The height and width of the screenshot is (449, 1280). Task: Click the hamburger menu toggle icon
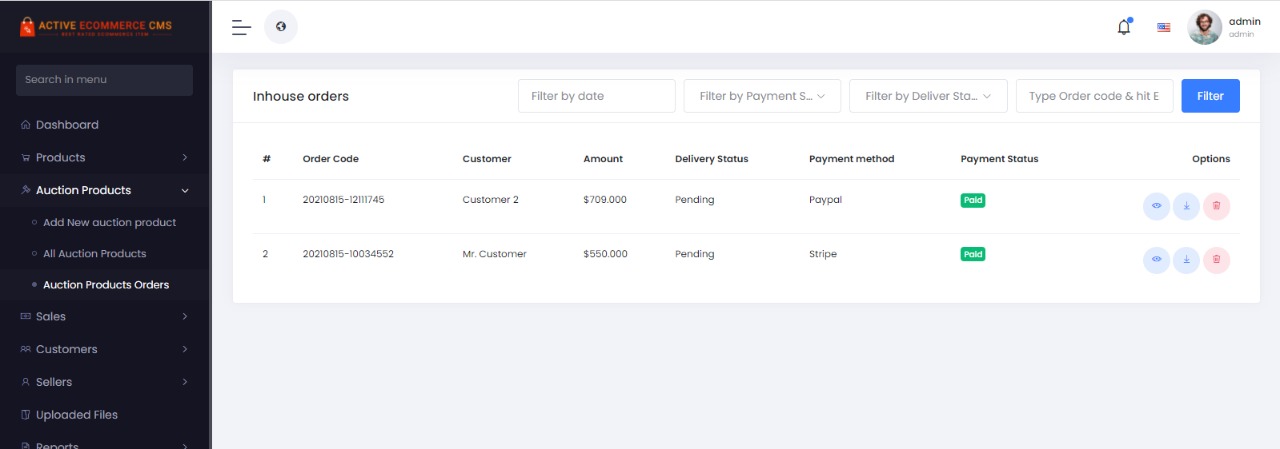tap(241, 27)
